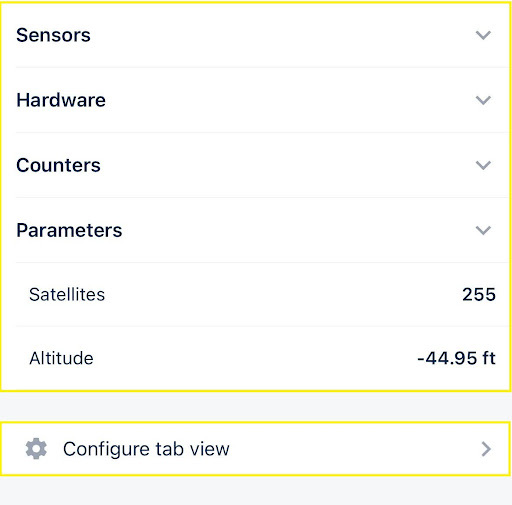Tap empty space in the Counters row
Viewport: 512px width, 505px height.
click(x=283, y=165)
